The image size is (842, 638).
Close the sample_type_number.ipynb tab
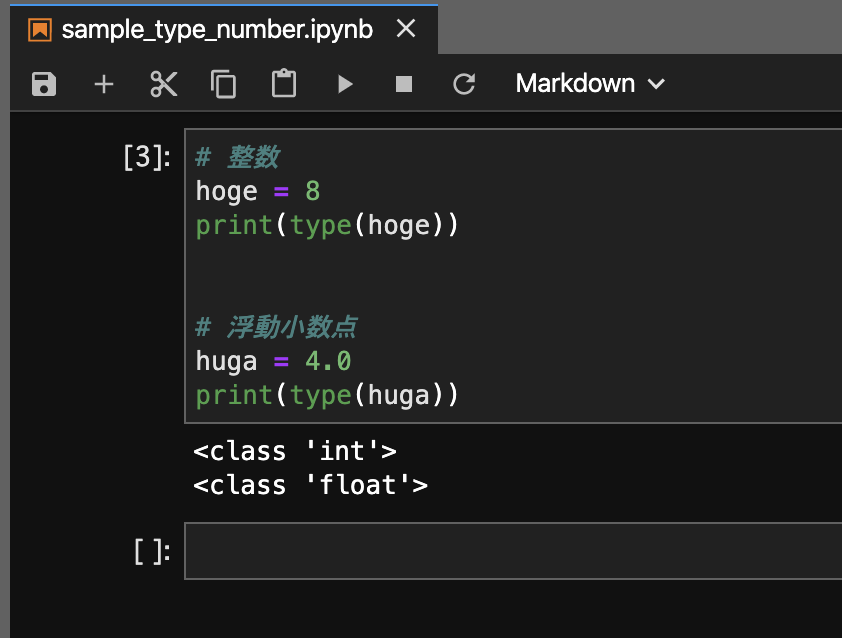point(406,28)
